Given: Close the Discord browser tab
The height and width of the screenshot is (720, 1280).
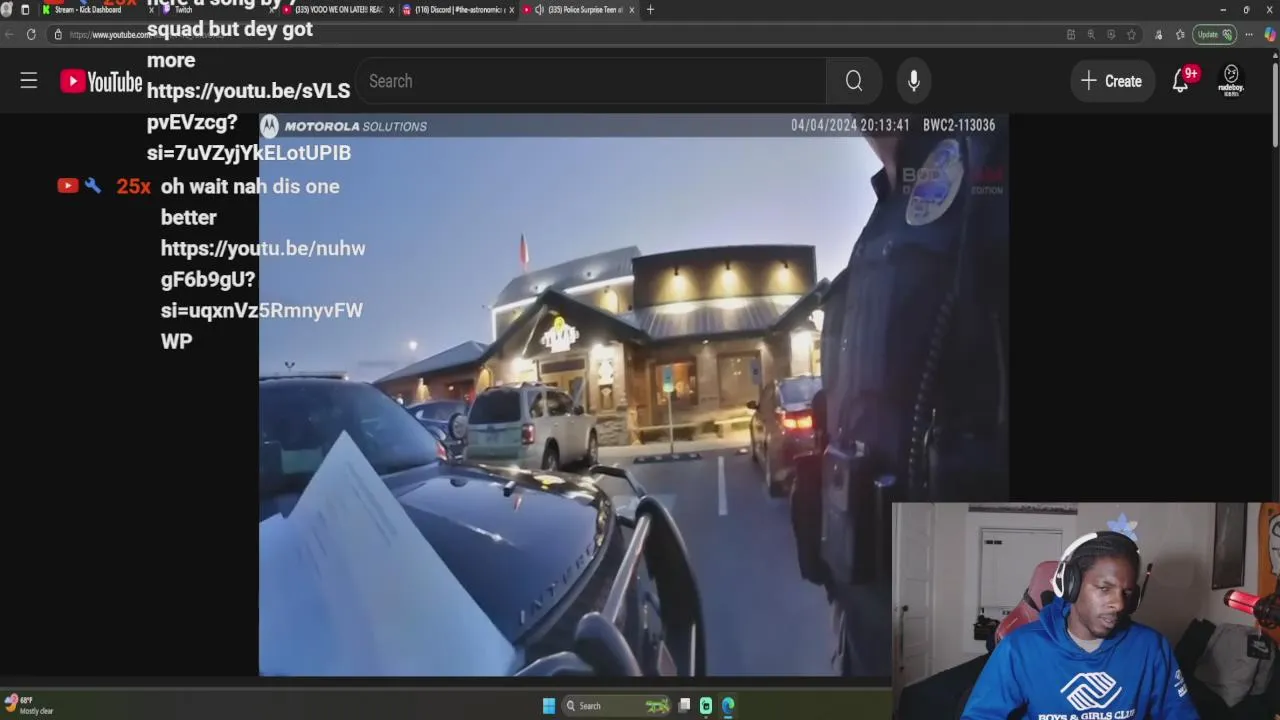Looking at the screenshot, I should coord(512,10).
